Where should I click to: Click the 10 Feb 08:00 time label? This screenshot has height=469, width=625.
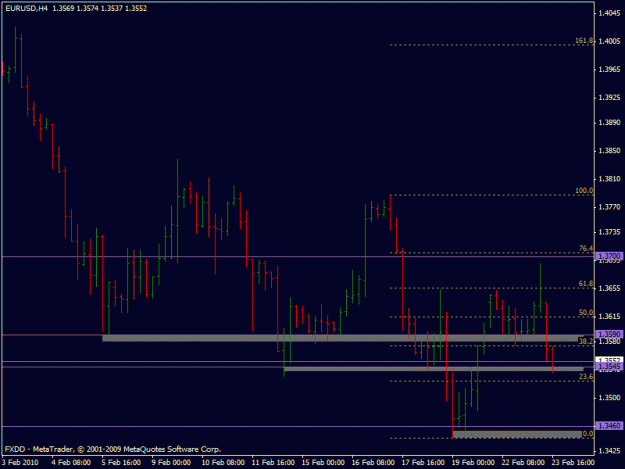click(223, 463)
